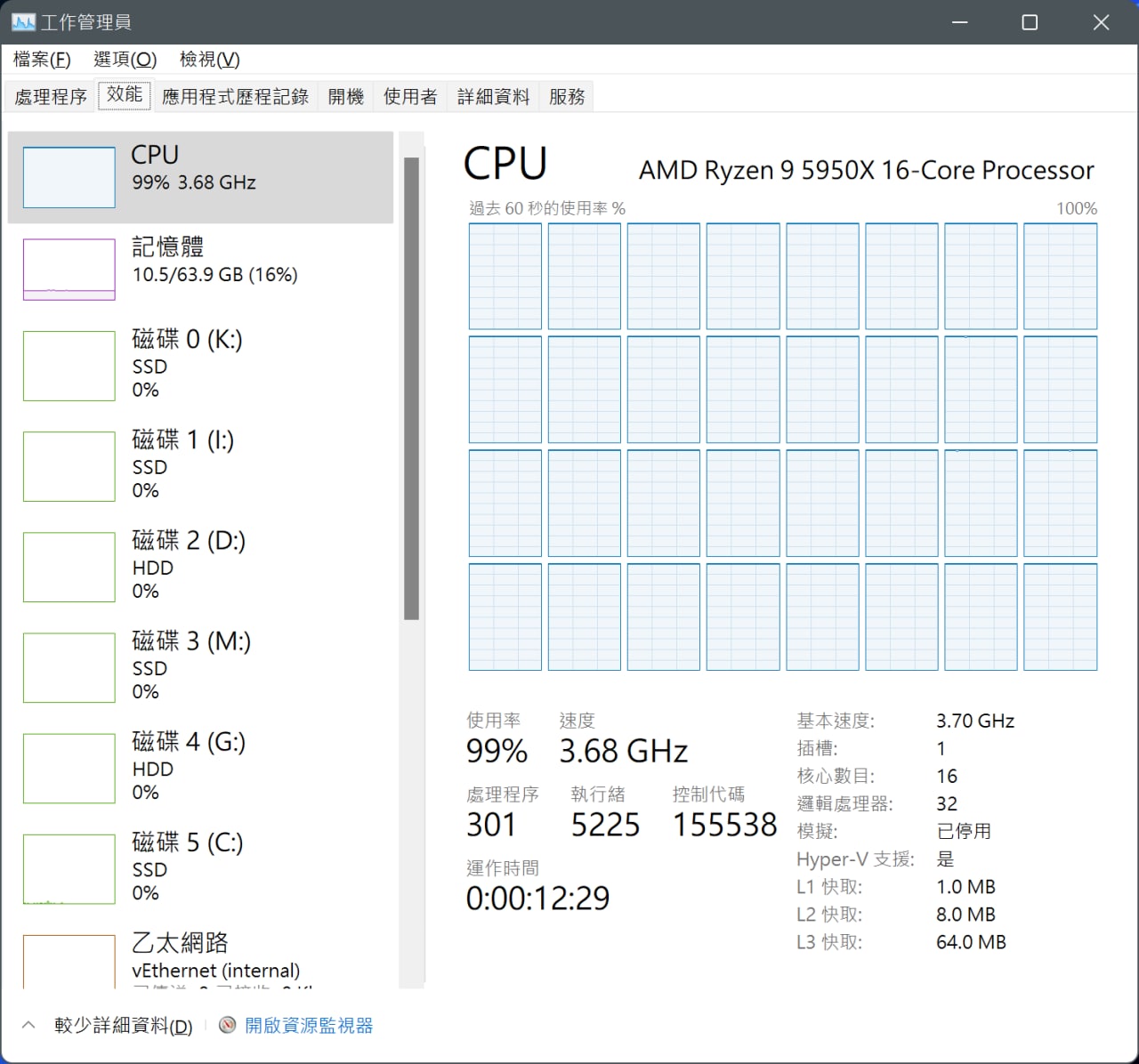Select the CPU usage thumbnail graph
Screen dimensions: 1139x1064
(x=69, y=177)
